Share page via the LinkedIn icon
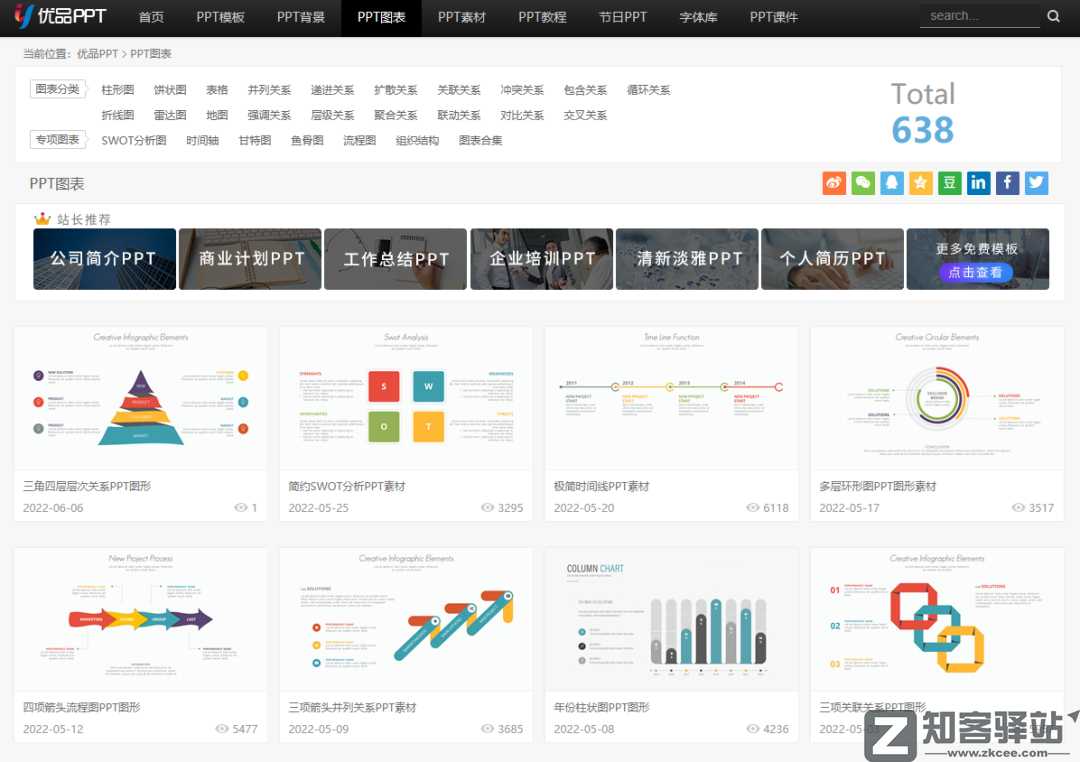This screenshot has height=762, width=1080. 978,183
